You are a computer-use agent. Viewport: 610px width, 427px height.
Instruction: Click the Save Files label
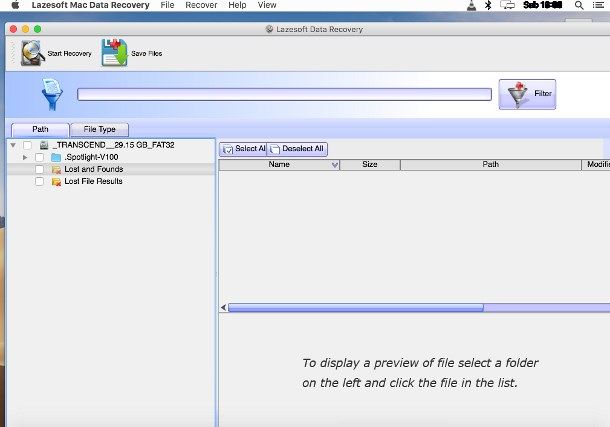[147, 53]
